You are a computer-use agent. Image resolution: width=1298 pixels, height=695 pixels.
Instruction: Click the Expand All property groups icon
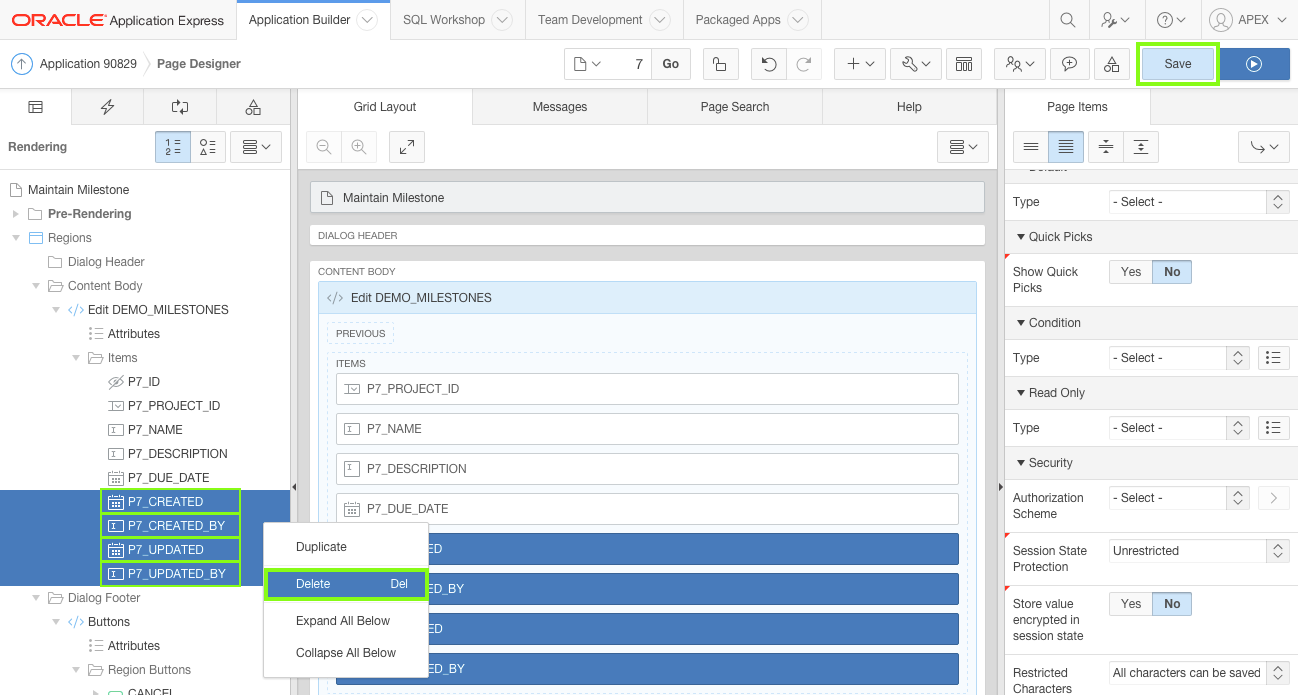(x=1140, y=147)
